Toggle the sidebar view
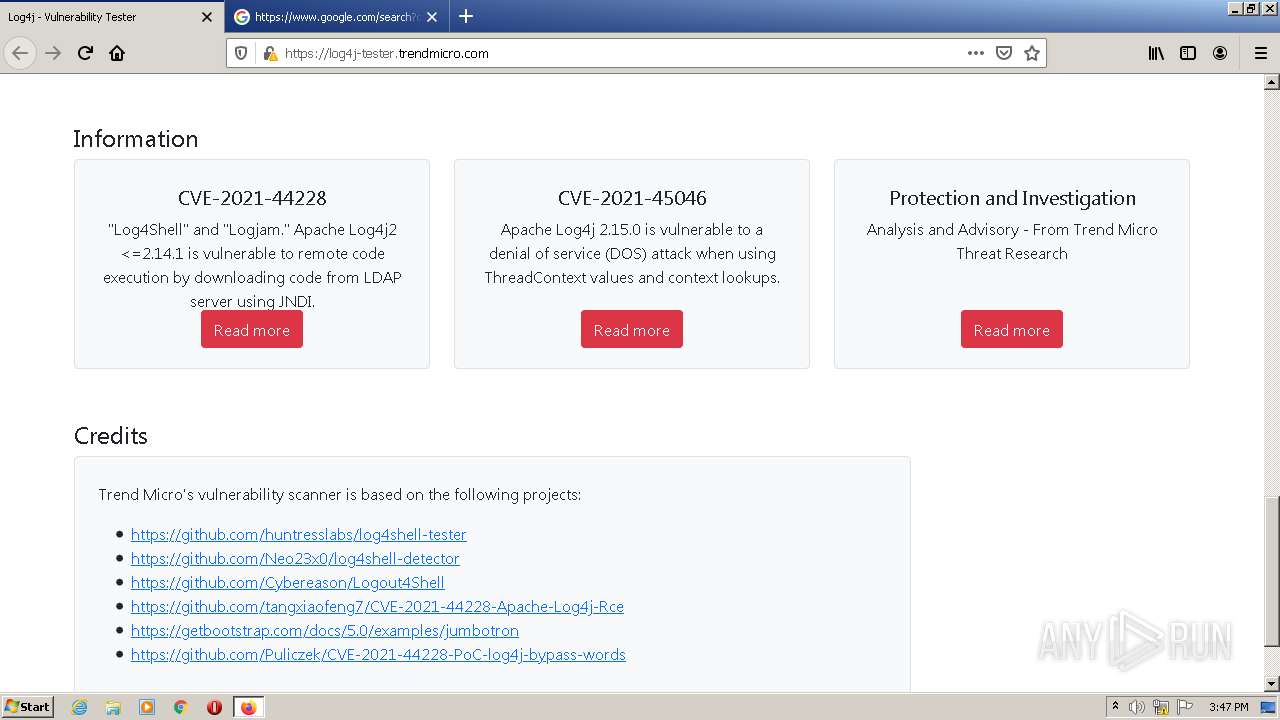The height and width of the screenshot is (720, 1280). (1188, 53)
